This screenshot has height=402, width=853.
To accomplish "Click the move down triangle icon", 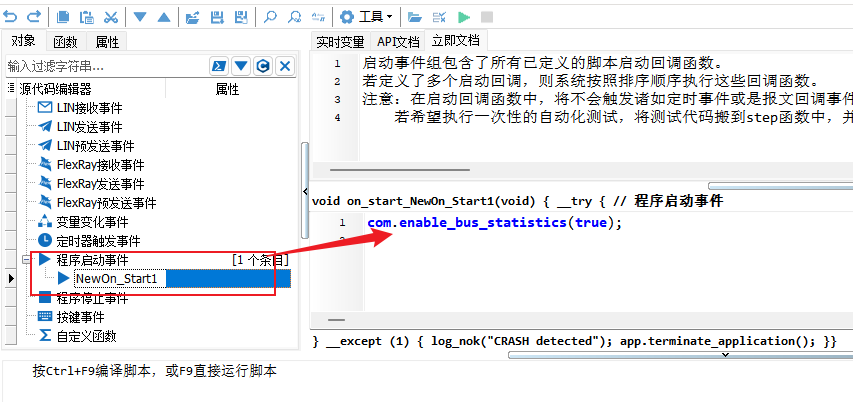I will click(x=140, y=17).
